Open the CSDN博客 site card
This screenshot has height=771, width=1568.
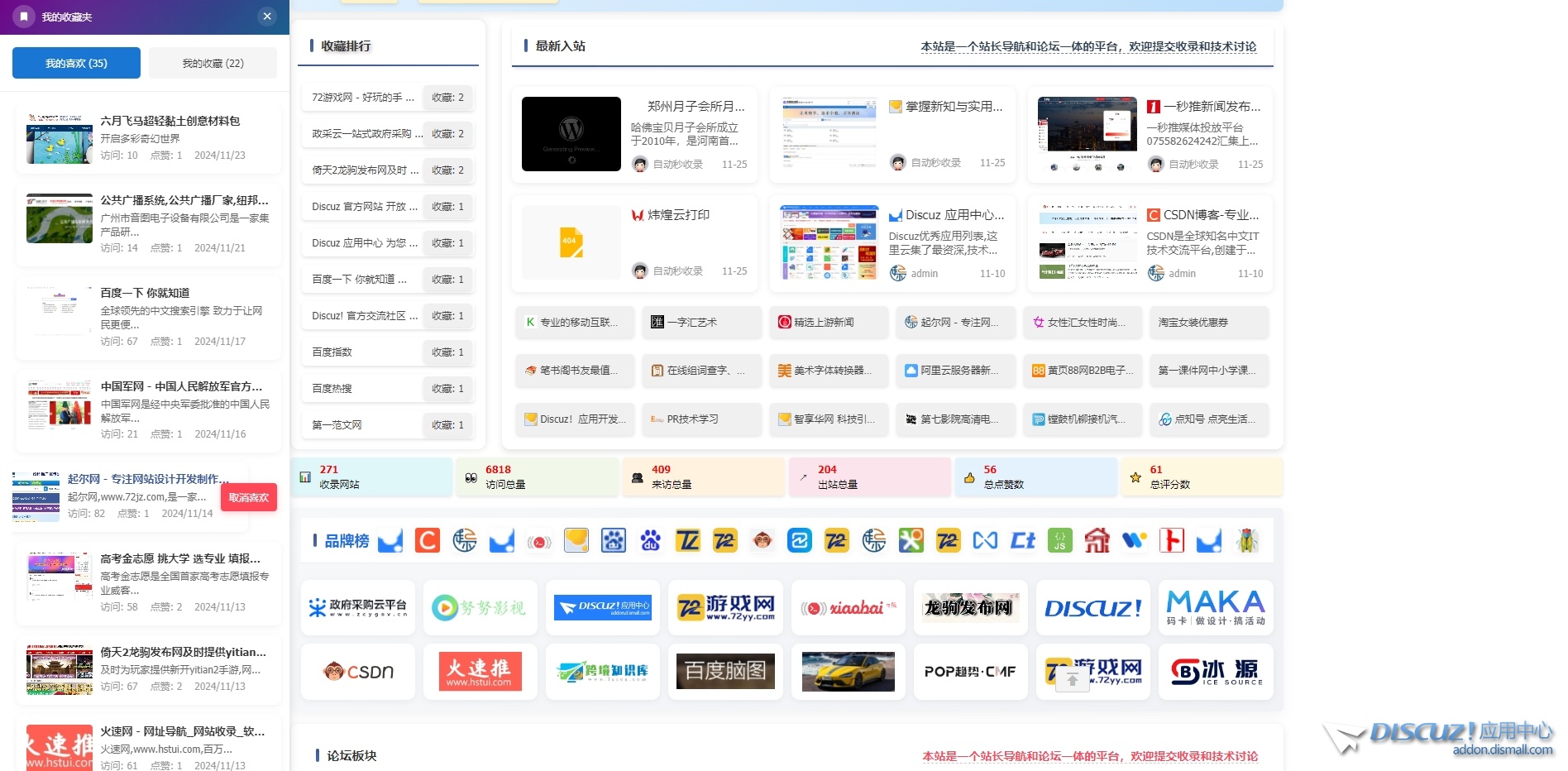tap(1150, 243)
